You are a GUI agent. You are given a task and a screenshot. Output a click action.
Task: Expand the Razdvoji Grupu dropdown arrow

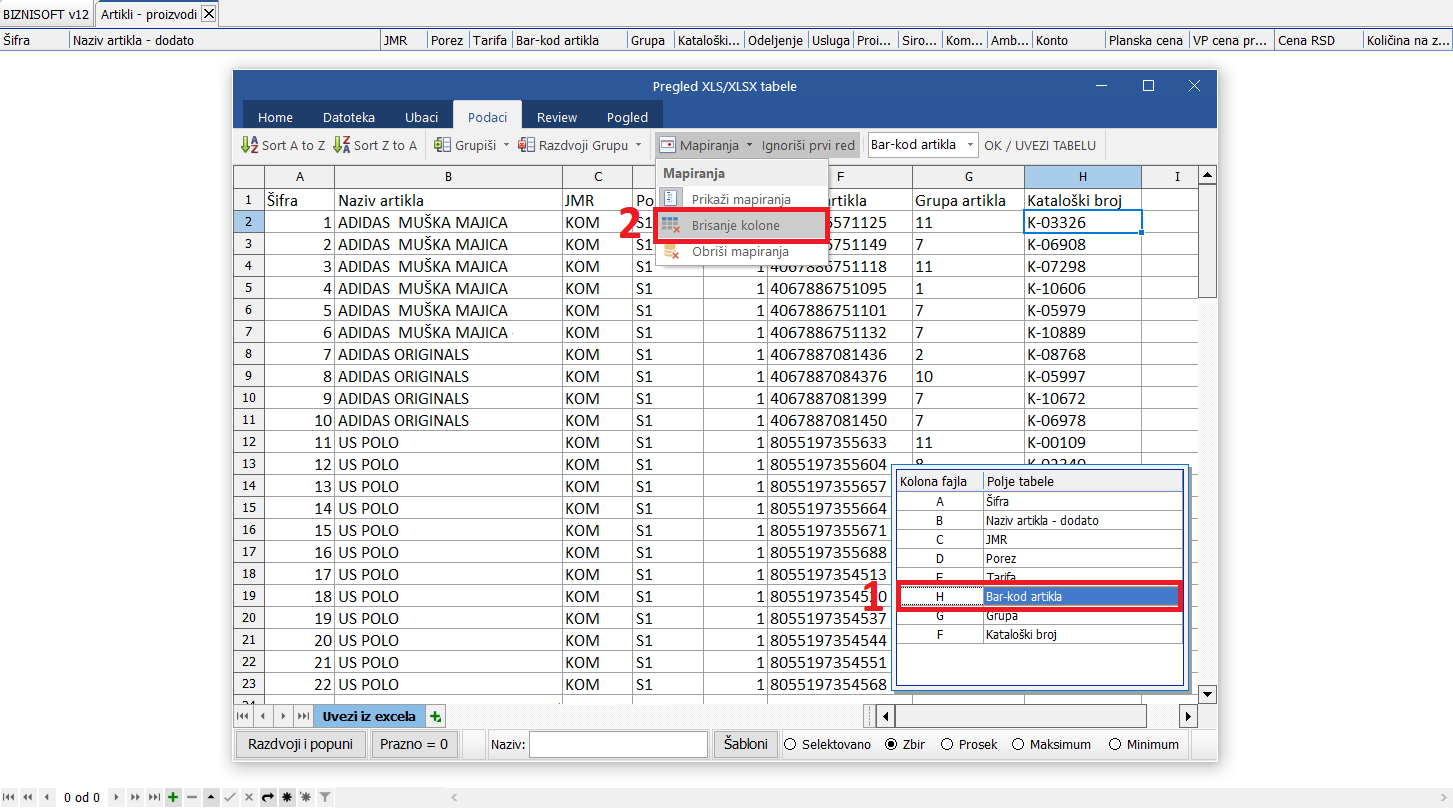click(638, 145)
